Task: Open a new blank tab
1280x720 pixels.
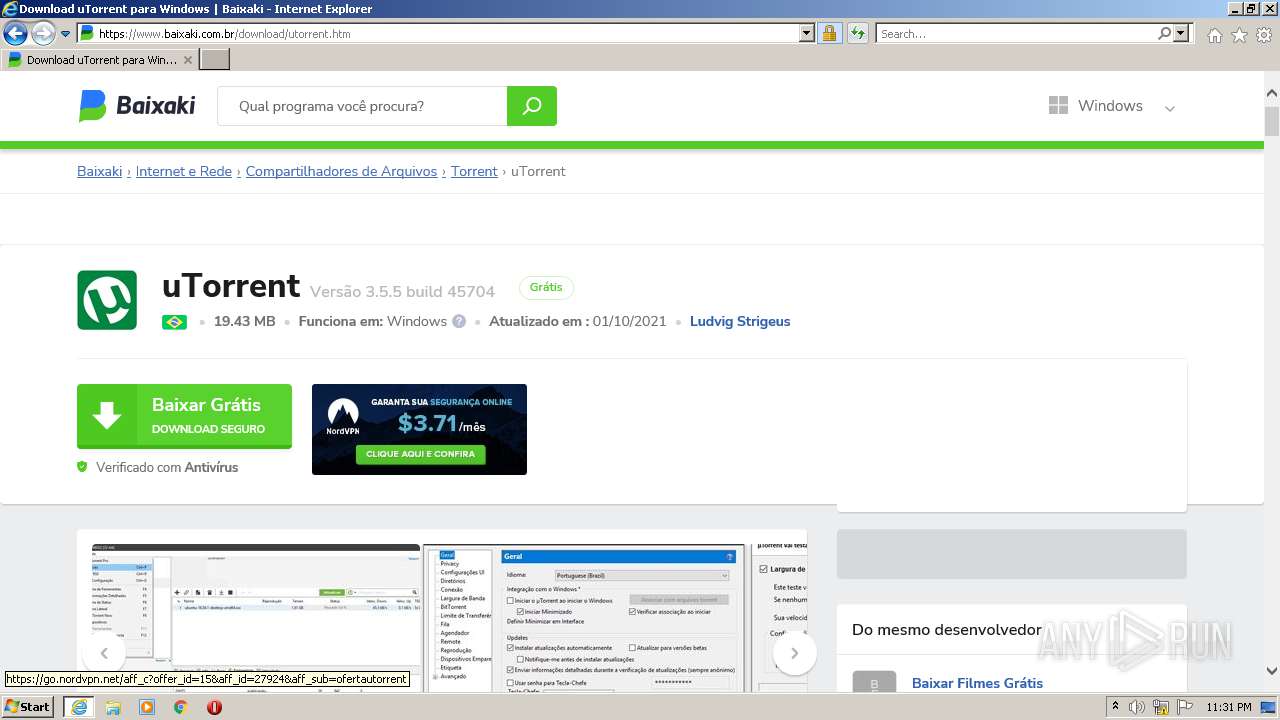Action: [215, 60]
